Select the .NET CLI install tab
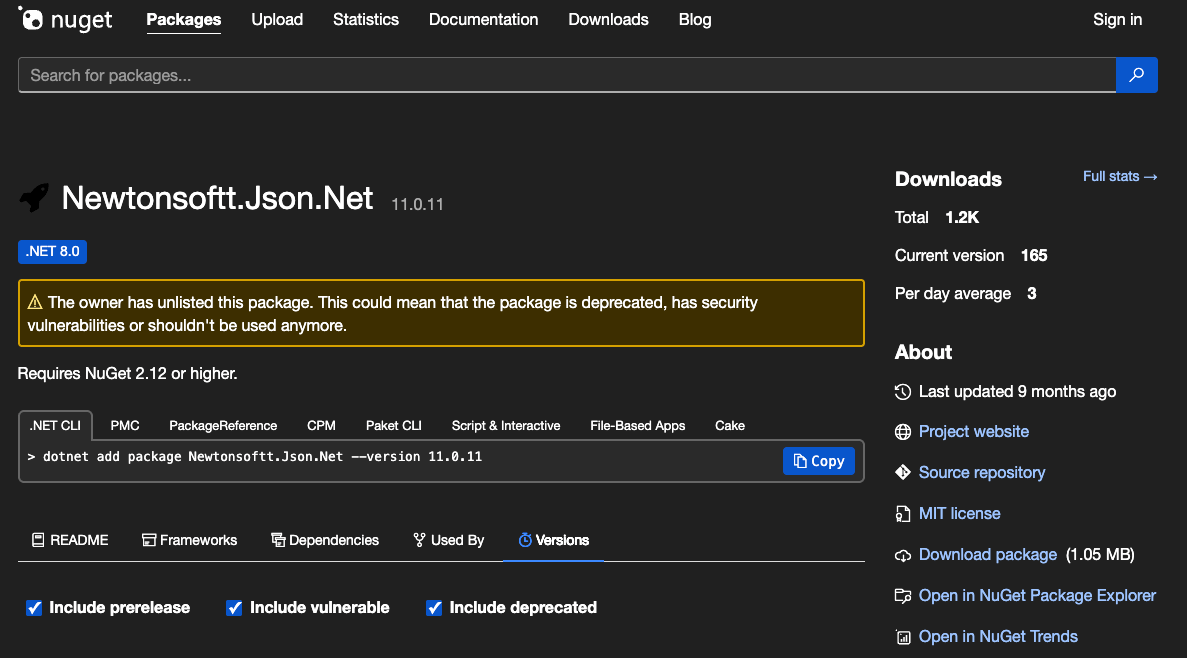This screenshot has height=658, width=1187. (55, 426)
